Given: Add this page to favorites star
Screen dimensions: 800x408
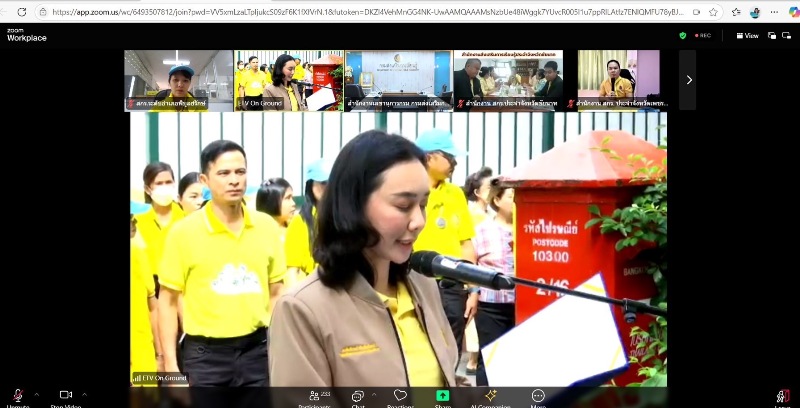Looking at the screenshot, I should point(713,12).
